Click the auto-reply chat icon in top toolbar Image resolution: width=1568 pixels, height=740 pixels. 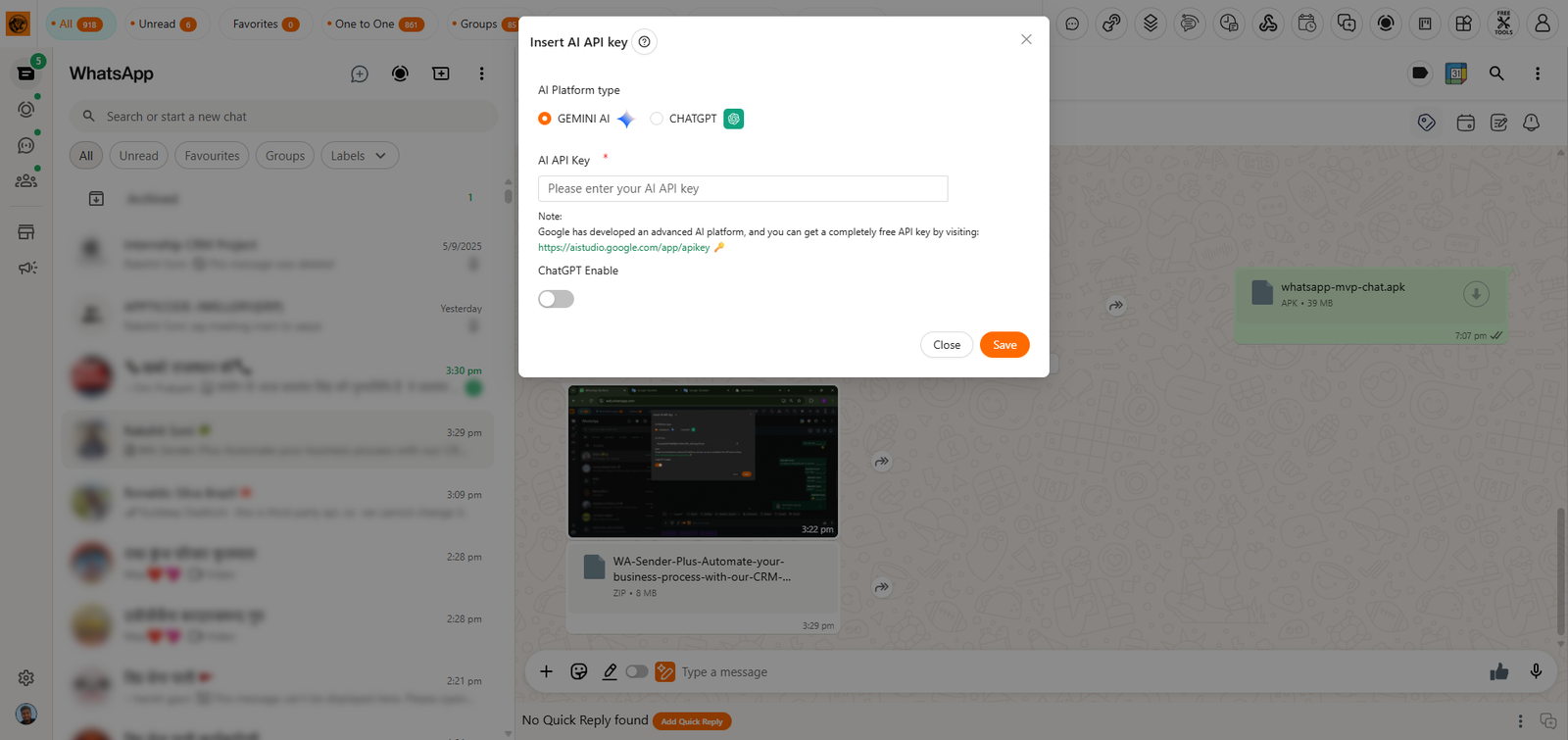pos(1190,24)
